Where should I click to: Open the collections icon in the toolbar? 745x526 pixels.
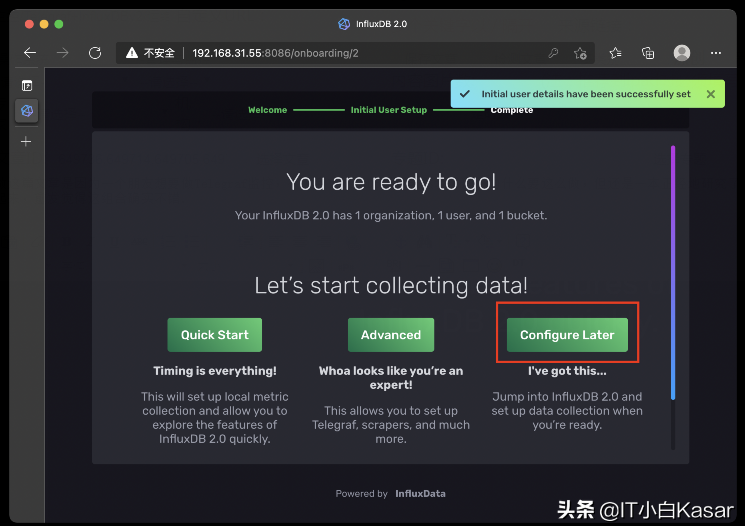click(648, 53)
